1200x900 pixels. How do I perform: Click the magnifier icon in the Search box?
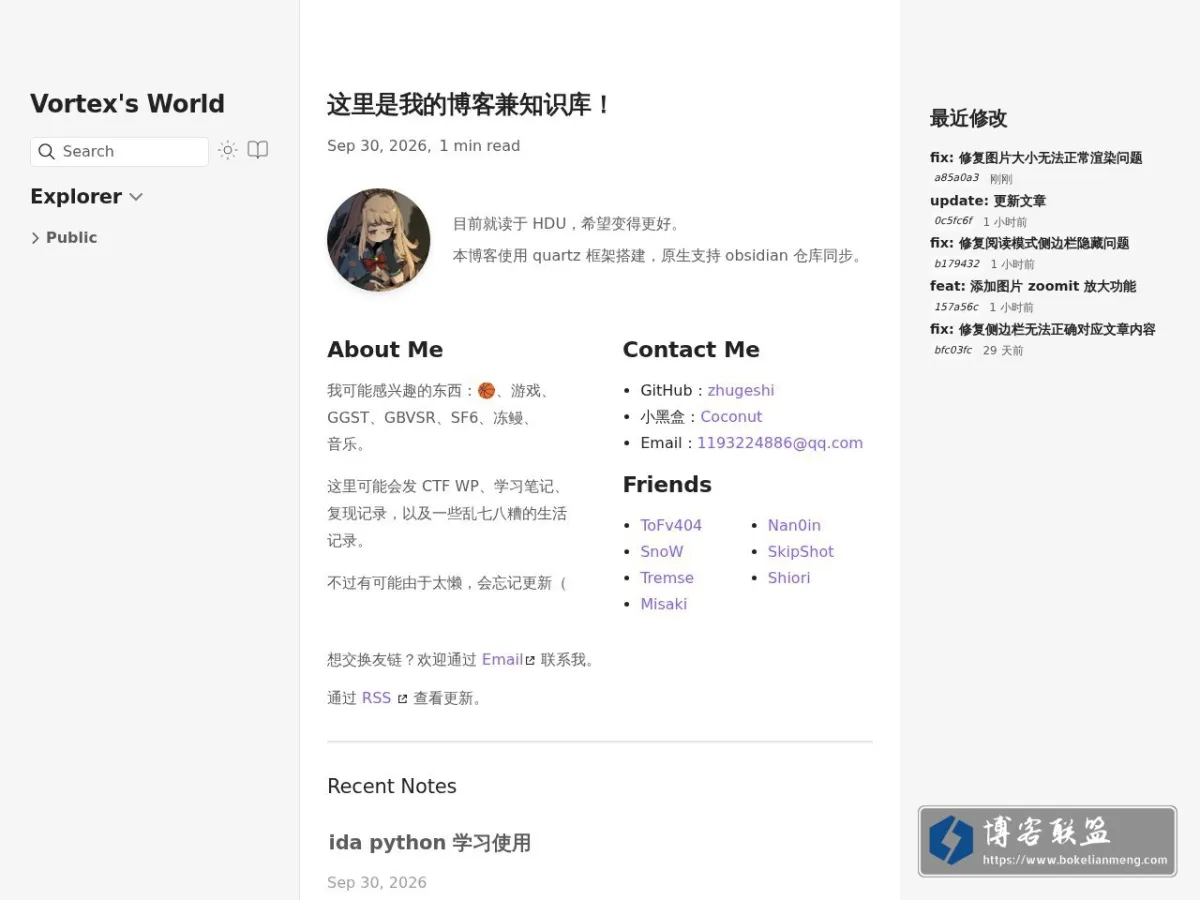[46, 151]
